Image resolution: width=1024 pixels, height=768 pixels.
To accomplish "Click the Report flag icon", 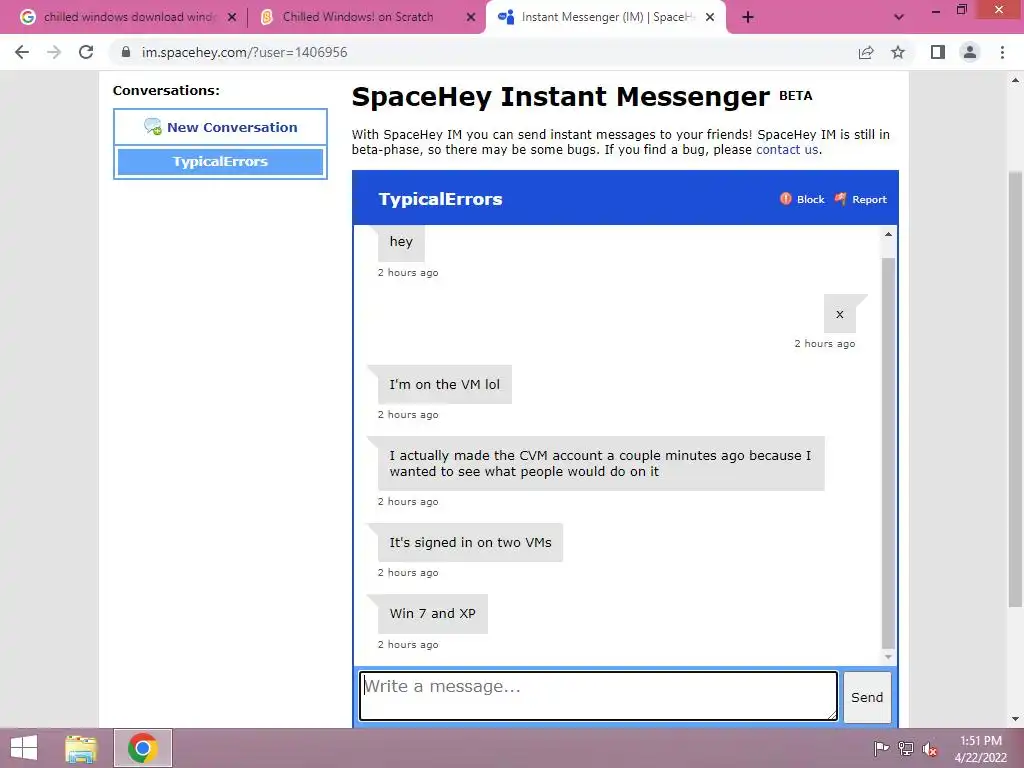I will pos(840,199).
